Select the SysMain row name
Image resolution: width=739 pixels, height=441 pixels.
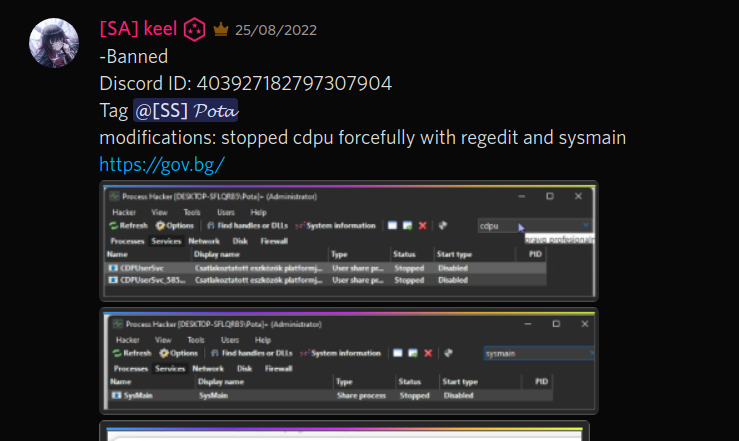click(138, 396)
